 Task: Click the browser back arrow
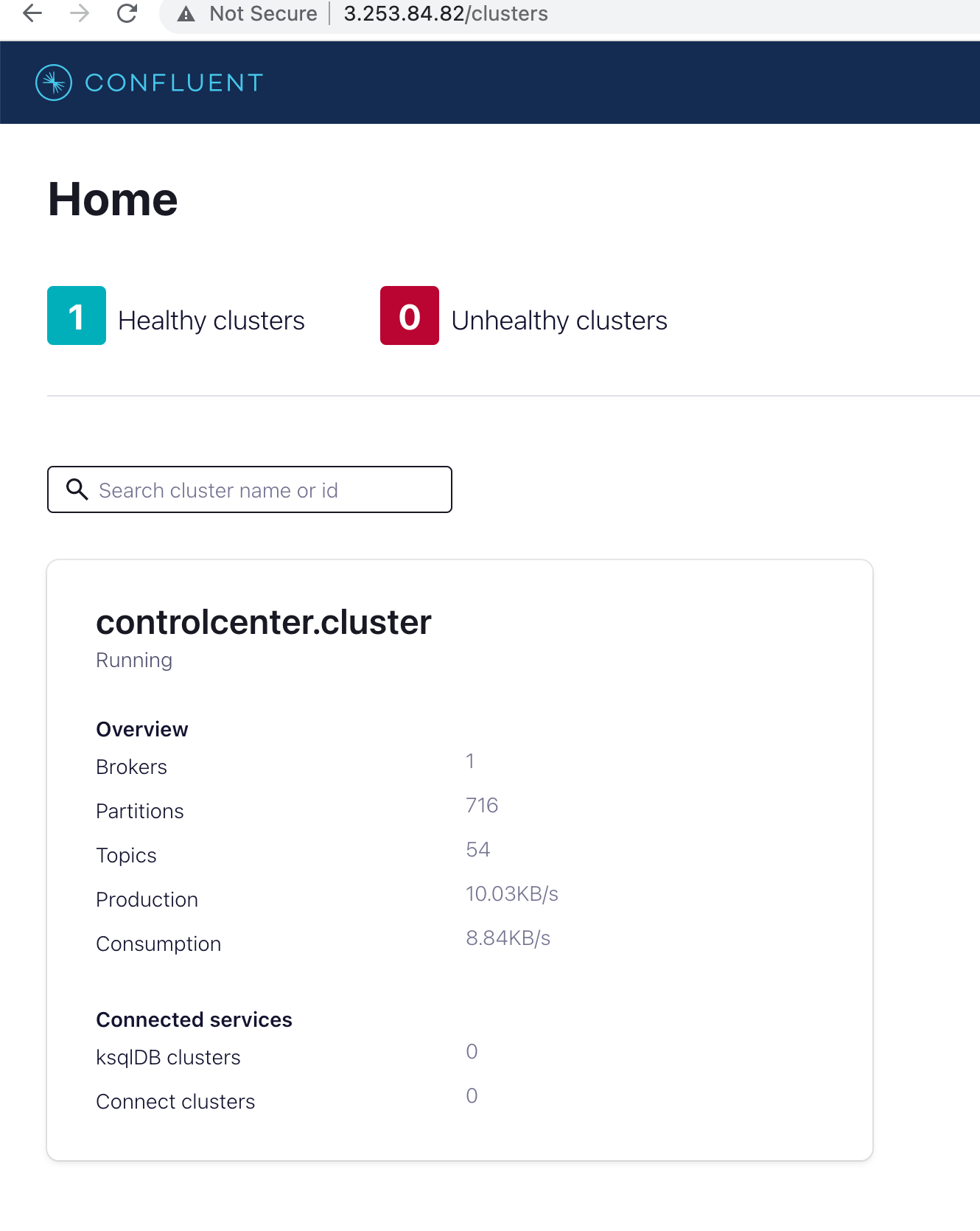tap(32, 13)
